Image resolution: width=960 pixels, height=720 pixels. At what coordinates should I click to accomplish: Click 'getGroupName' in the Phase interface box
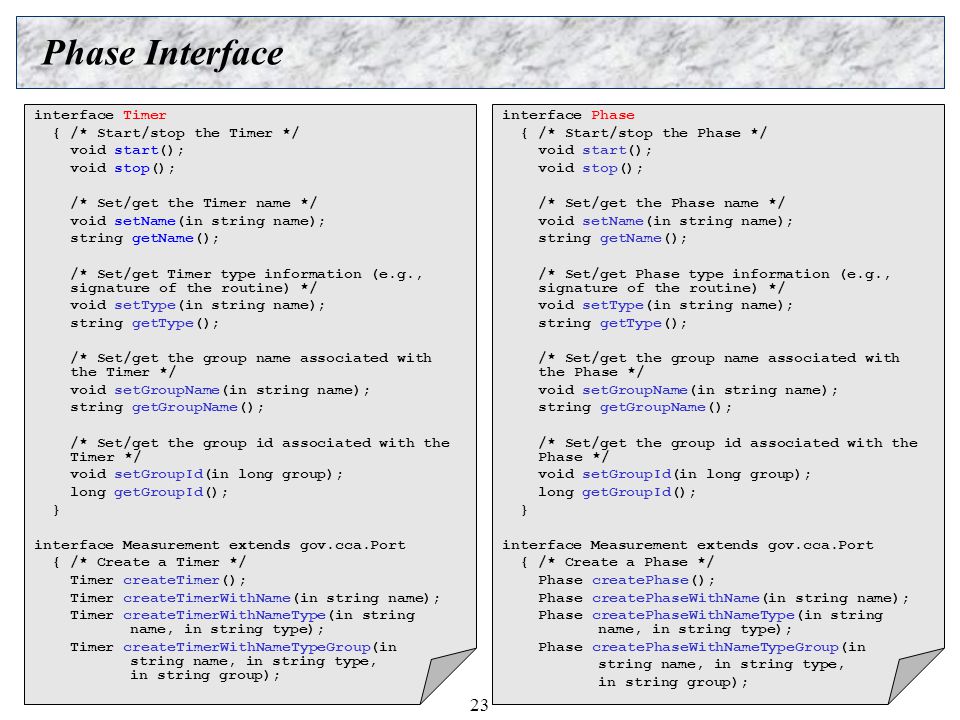click(x=653, y=407)
